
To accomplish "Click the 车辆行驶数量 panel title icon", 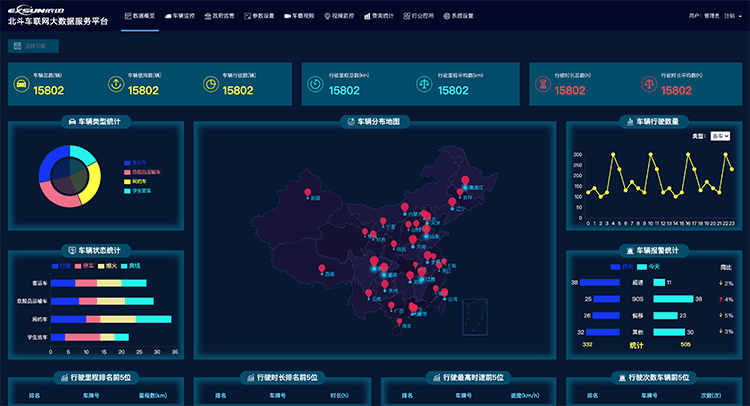I will click(630, 122).
